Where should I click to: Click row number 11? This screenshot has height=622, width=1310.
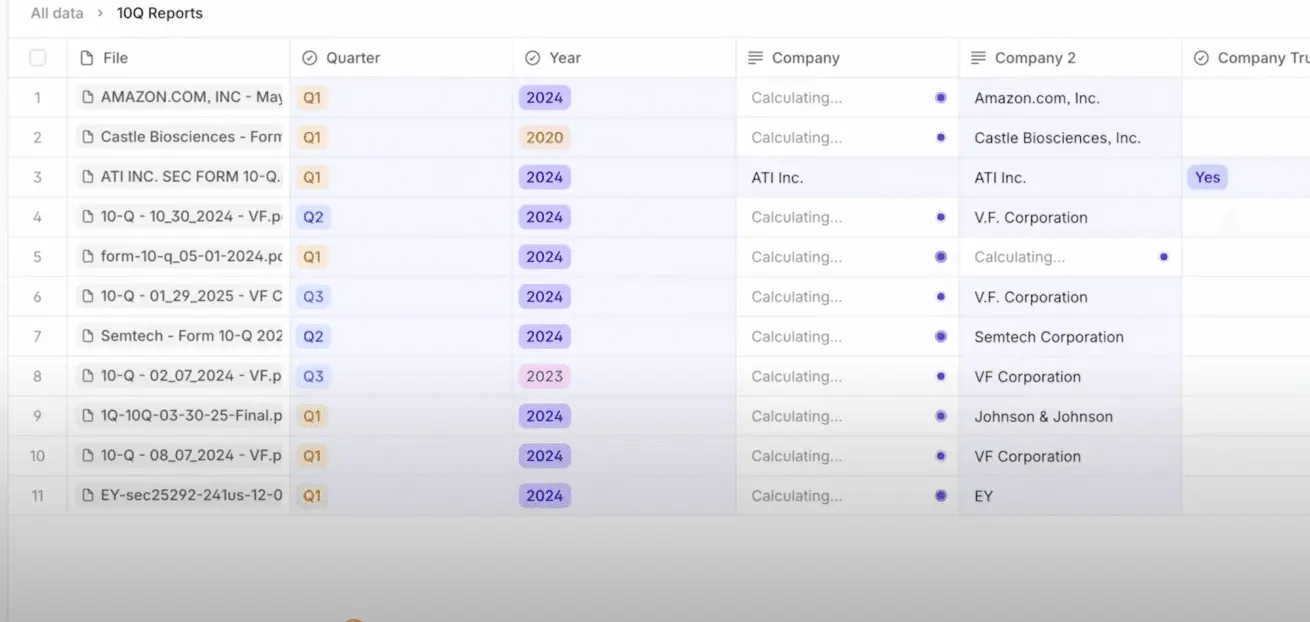38,496
